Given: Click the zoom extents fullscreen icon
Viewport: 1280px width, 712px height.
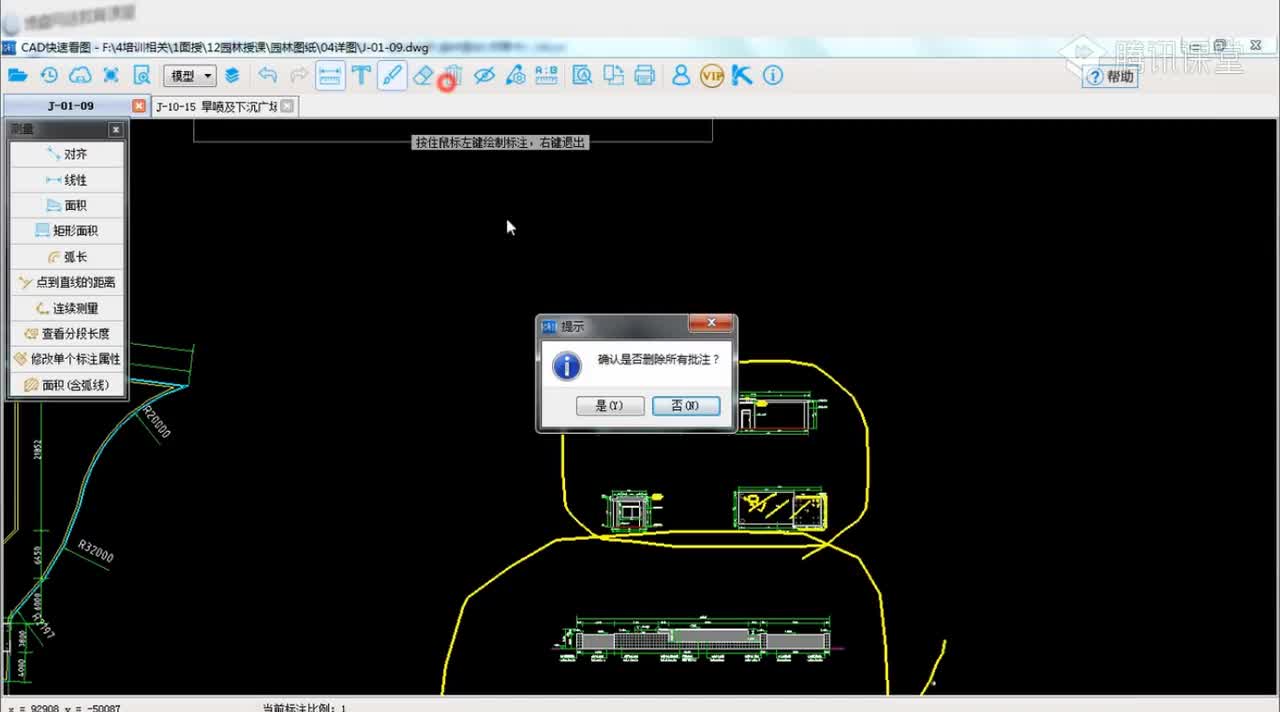Looking at the screenshot, I should coord(111,75).
